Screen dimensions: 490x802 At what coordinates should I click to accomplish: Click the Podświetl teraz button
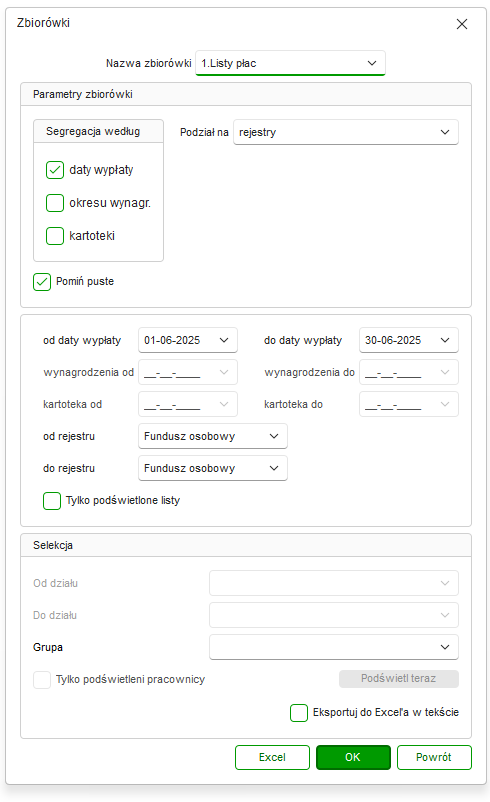[x=398, y=679]
